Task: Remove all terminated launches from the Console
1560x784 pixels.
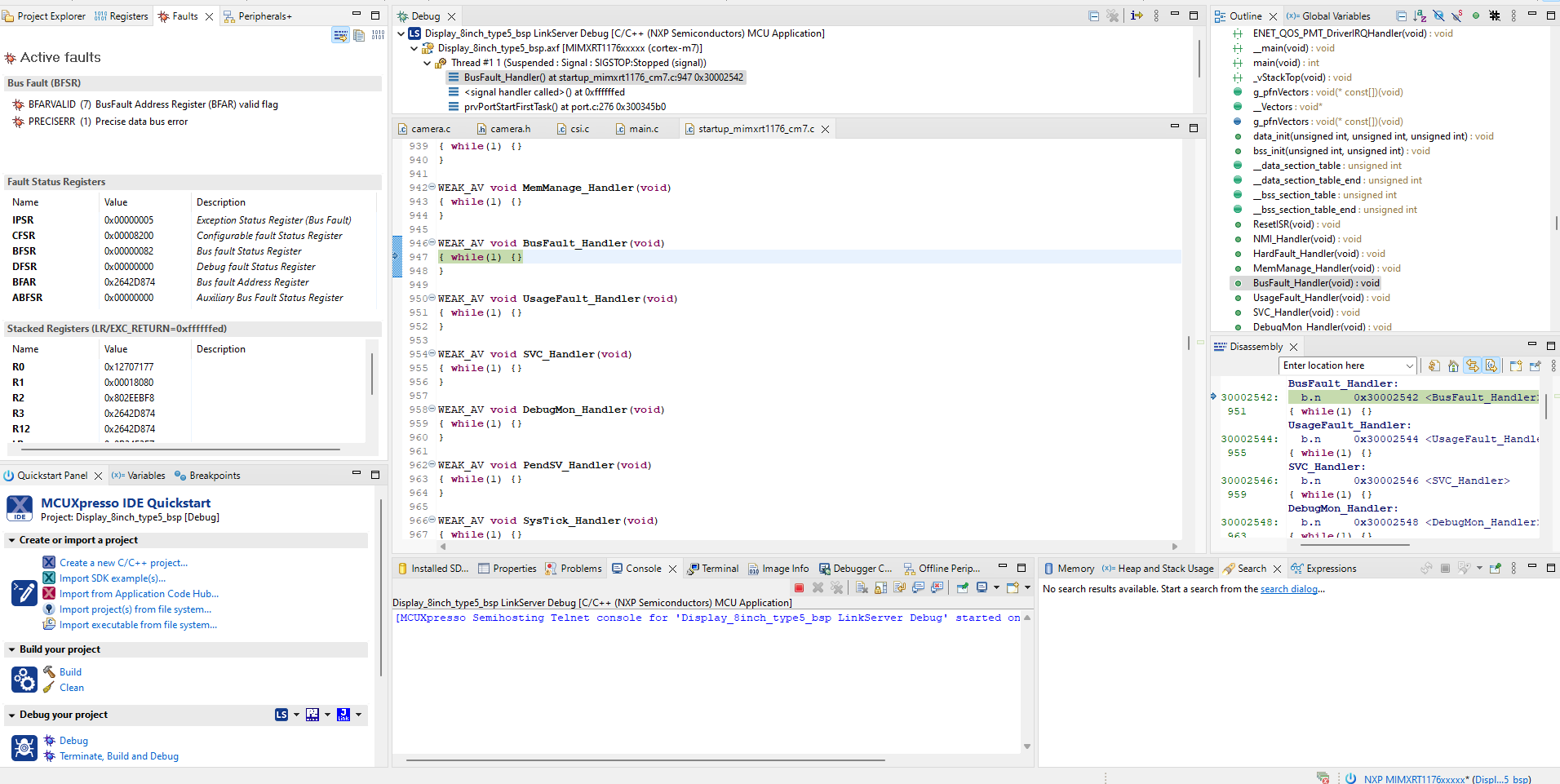Action: [x=837, y=587]
